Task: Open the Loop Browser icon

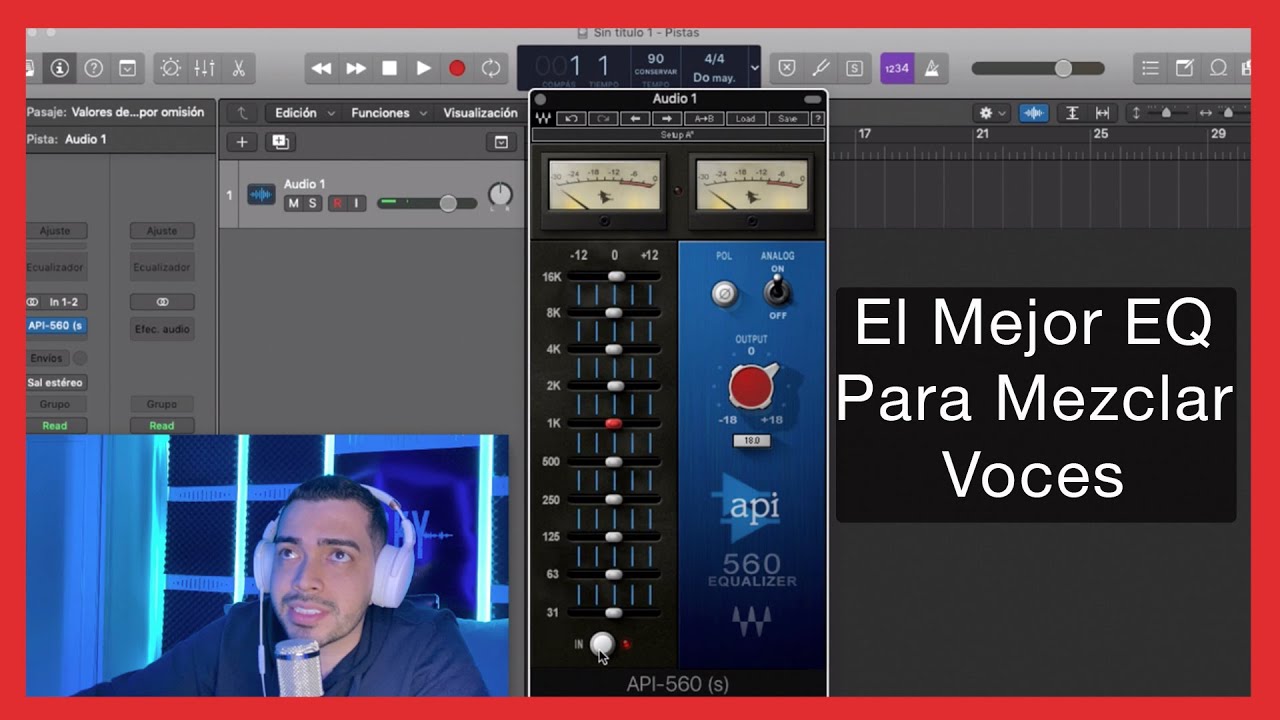Action: pyautogui.click(x=1218, y=68)
